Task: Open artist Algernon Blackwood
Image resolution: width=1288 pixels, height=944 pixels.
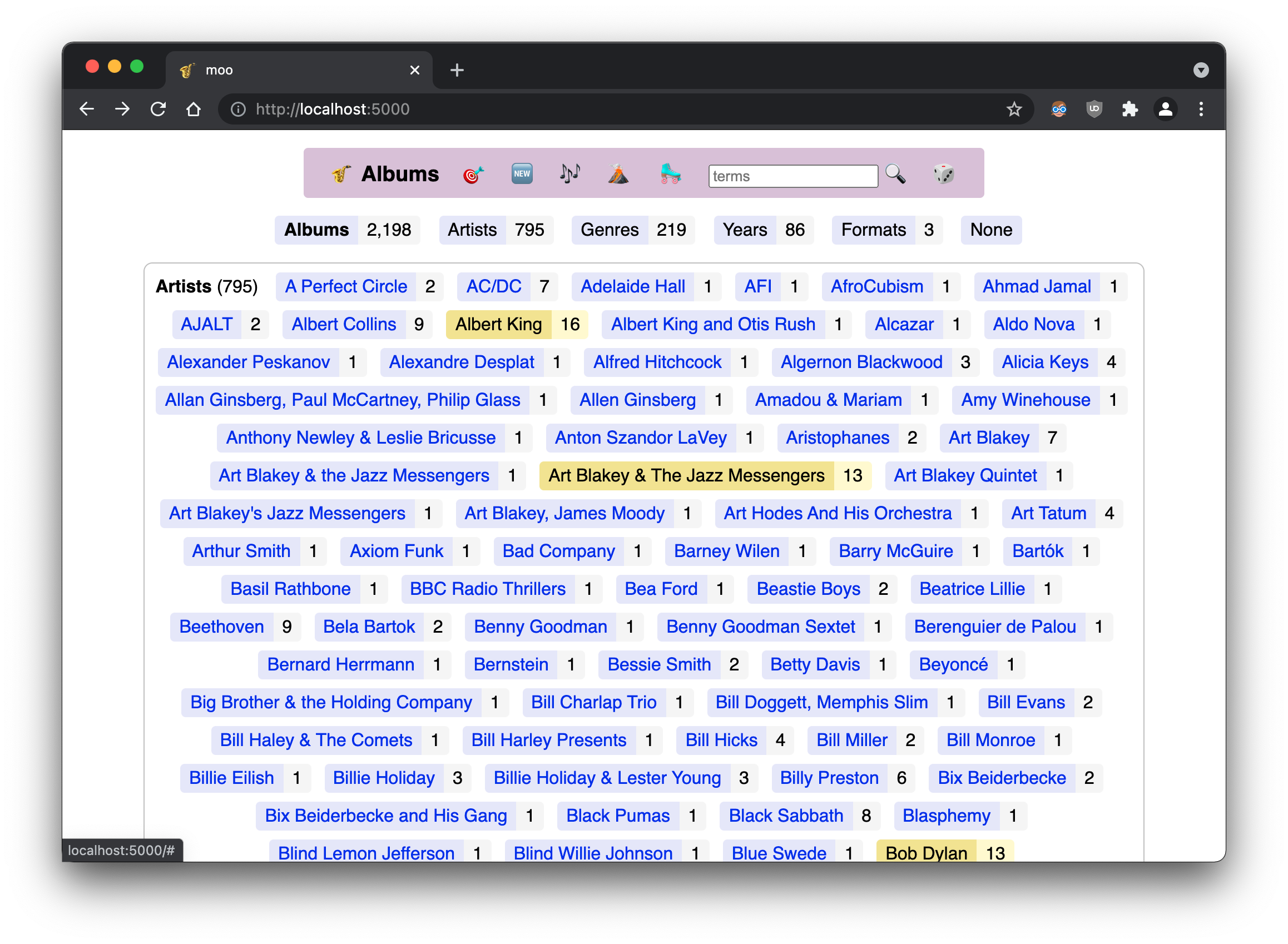Action: 861,362
